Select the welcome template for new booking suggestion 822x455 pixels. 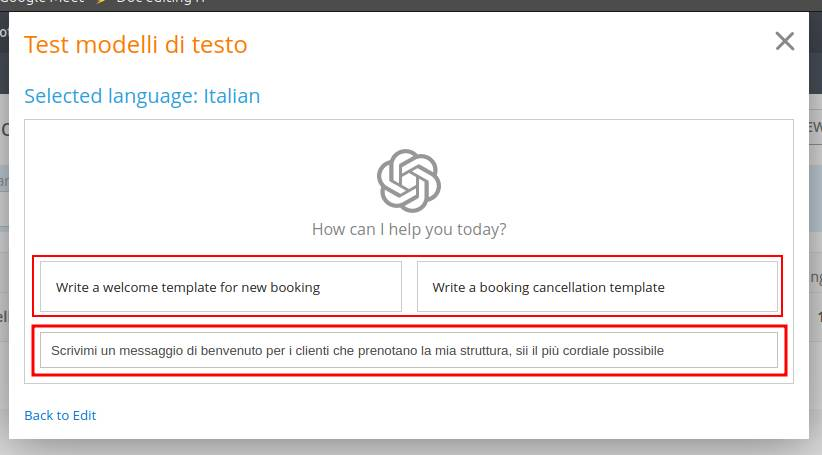click(x=221, y=287)
